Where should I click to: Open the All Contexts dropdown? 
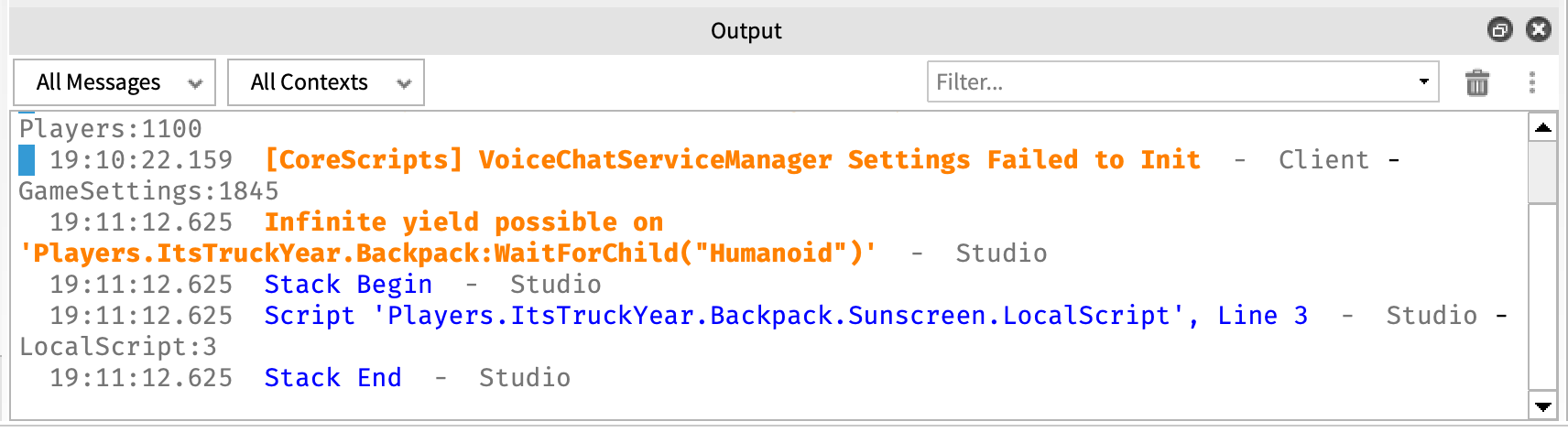[x=326, y=82]
